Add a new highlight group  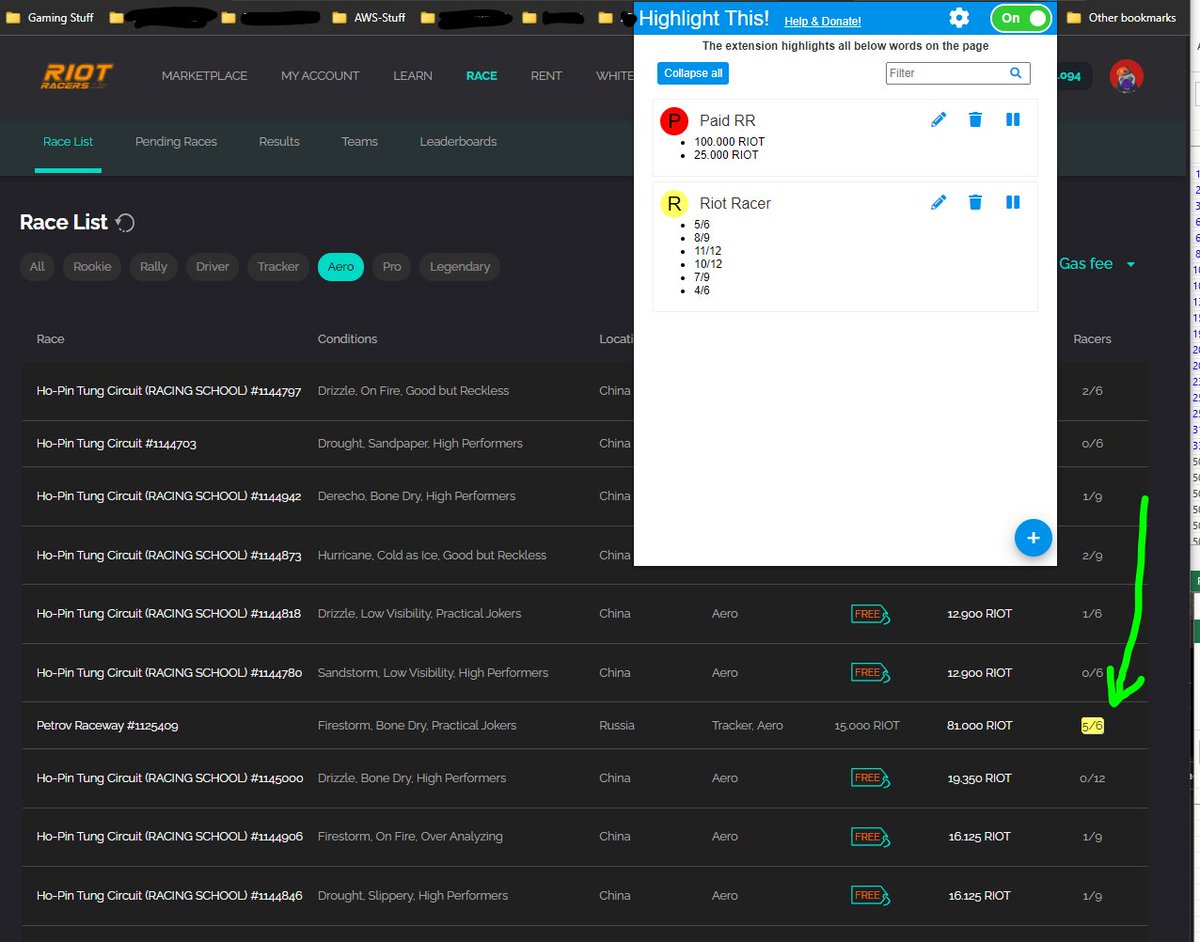[1033, 538]
